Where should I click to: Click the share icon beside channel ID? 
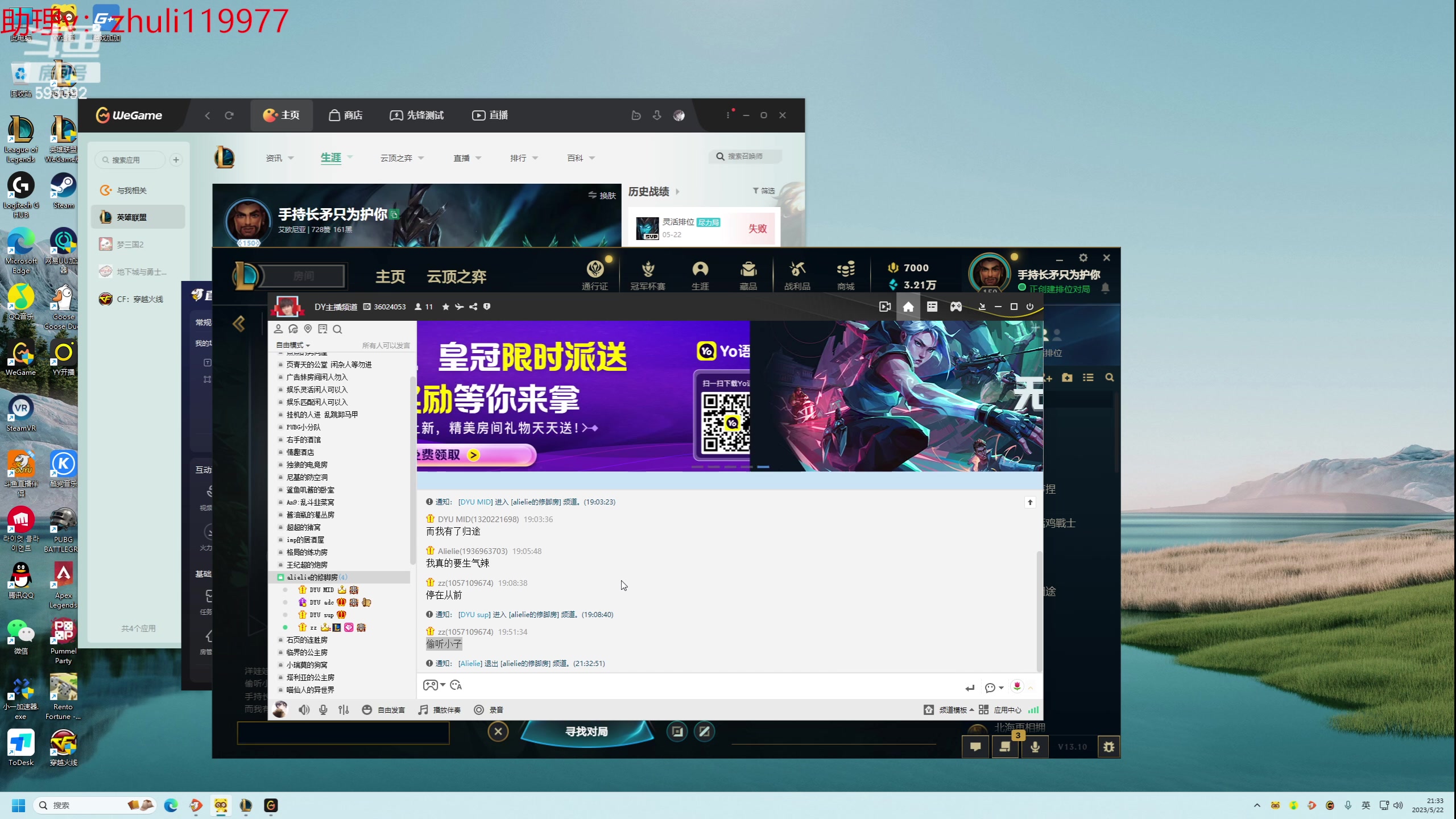point(473,307)
